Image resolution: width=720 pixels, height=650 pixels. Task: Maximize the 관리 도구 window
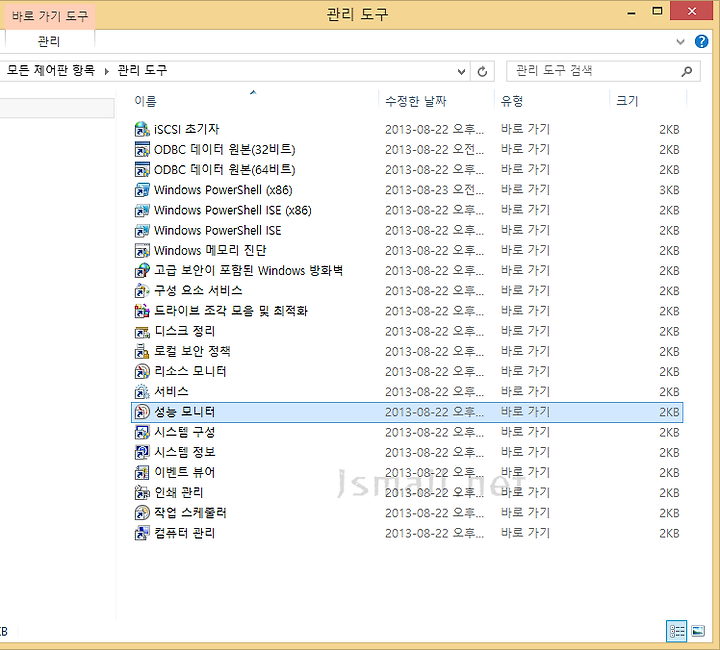[x=657, y=11]
